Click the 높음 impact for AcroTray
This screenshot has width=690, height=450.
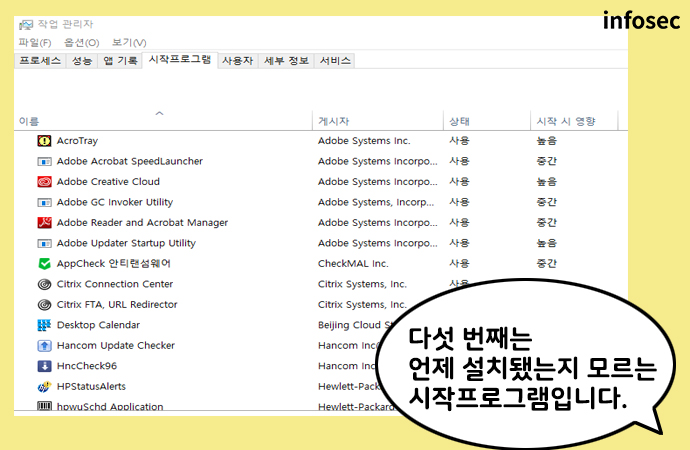[547, 141]
